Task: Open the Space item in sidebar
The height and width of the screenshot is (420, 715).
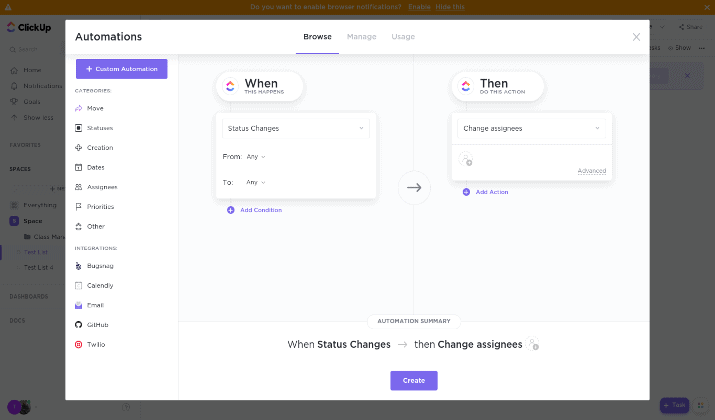Action: coord(32,221)
